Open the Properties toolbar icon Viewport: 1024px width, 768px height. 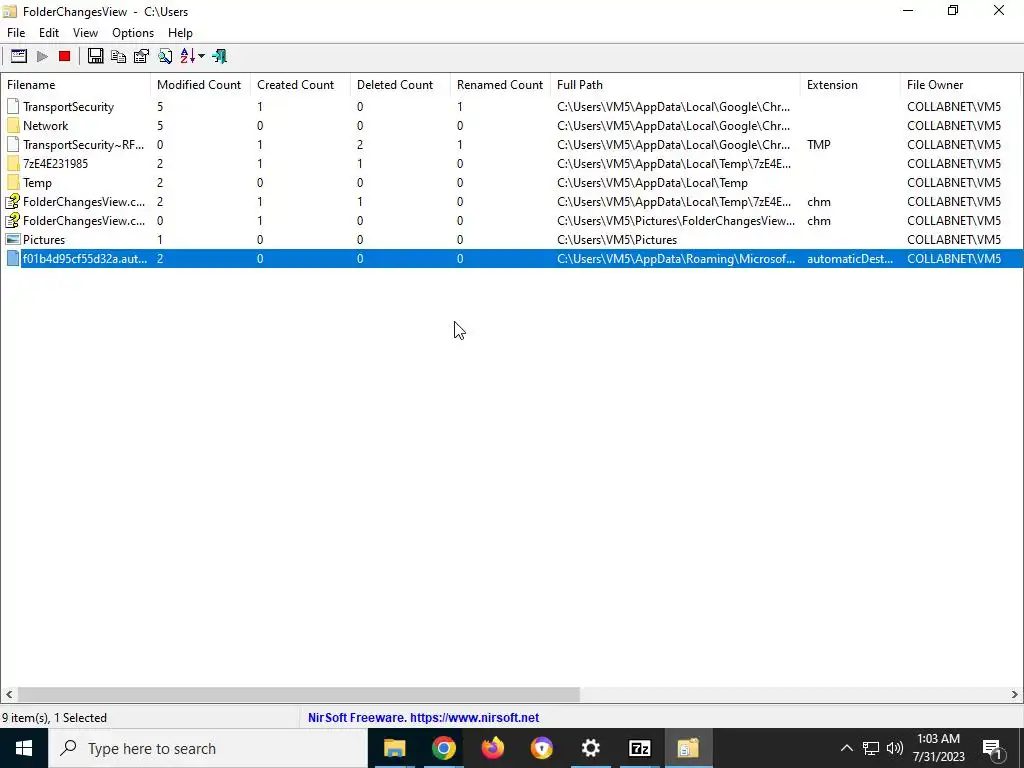pos(141,56)
